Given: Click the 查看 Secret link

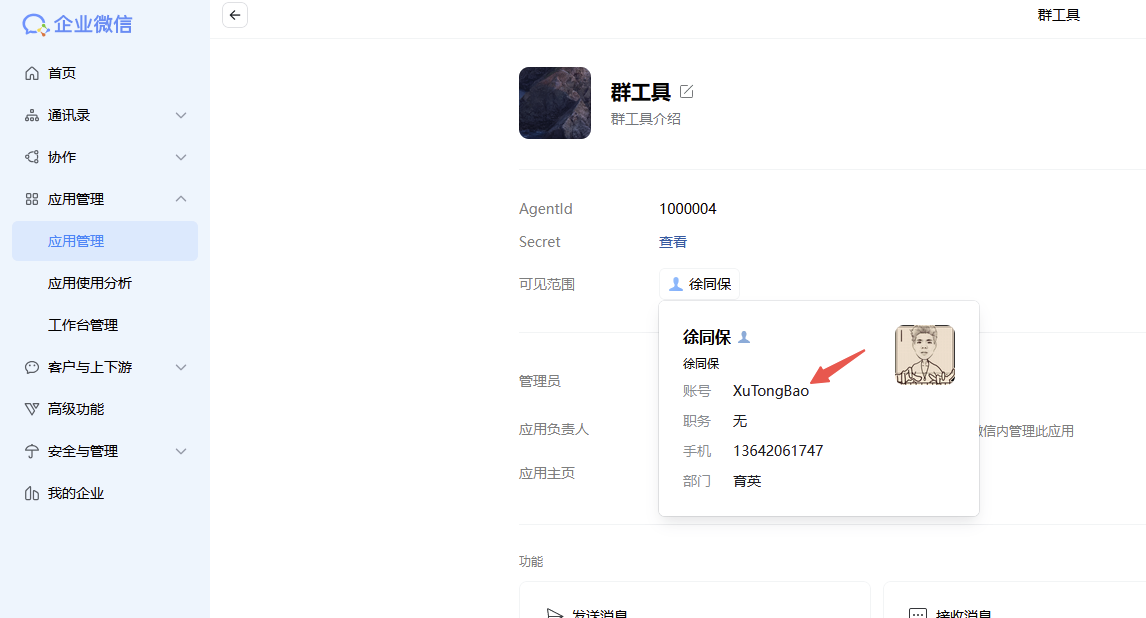Looking at the screenshot, I should point(672,242).
